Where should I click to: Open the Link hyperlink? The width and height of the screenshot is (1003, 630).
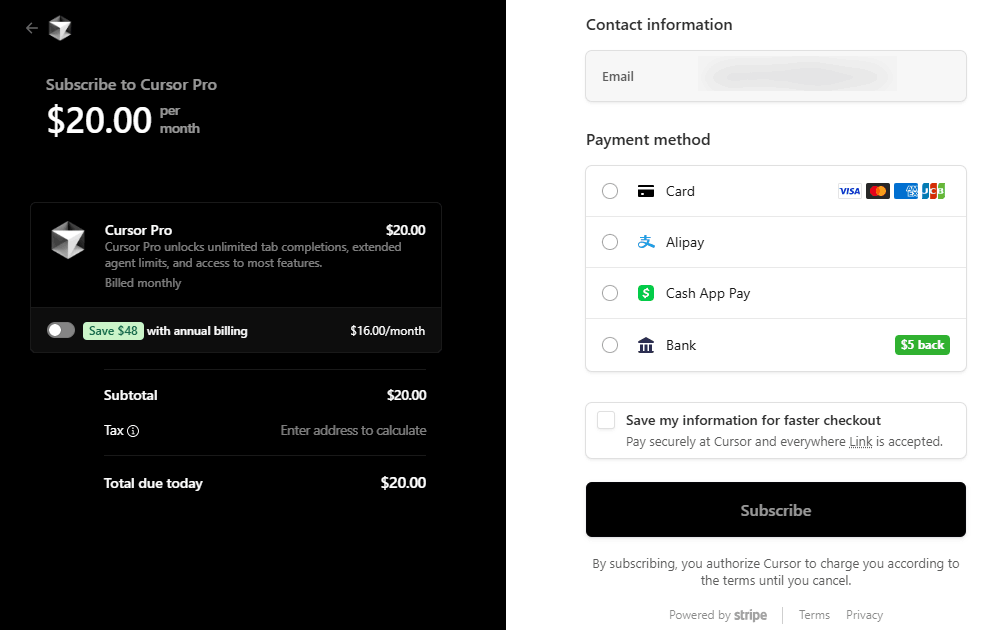(x=860, y=442)
